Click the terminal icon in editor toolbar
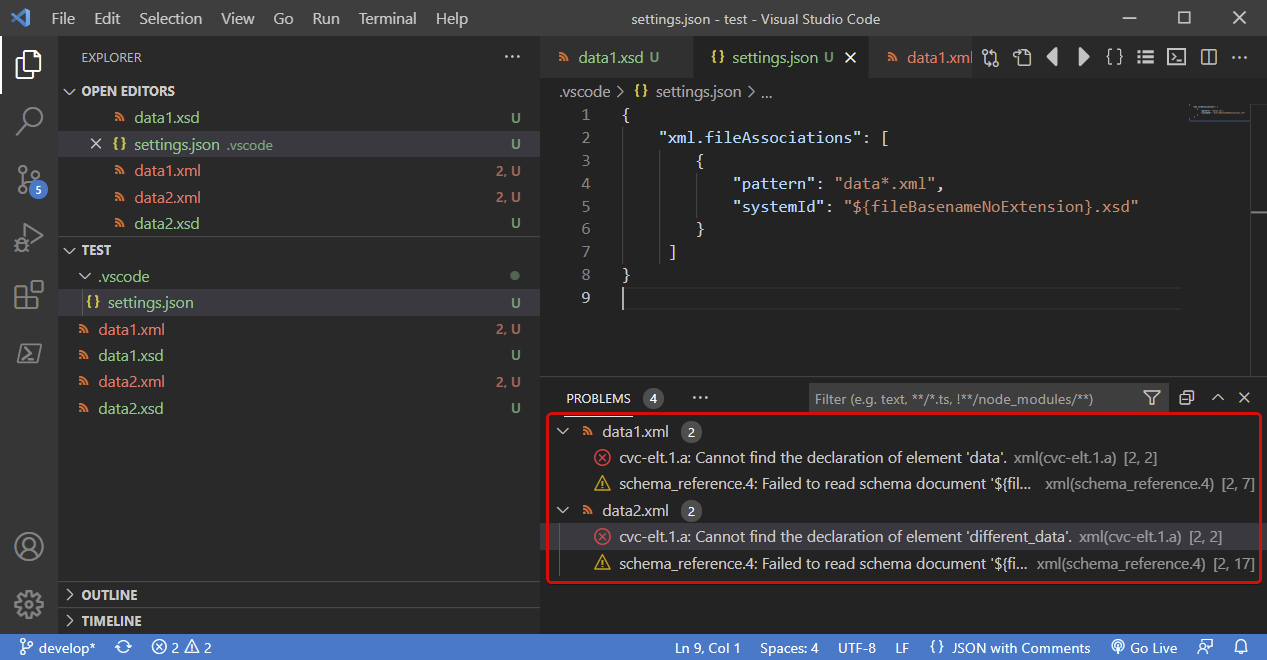Viewport: 1267px width, 660px height. 1177,58
